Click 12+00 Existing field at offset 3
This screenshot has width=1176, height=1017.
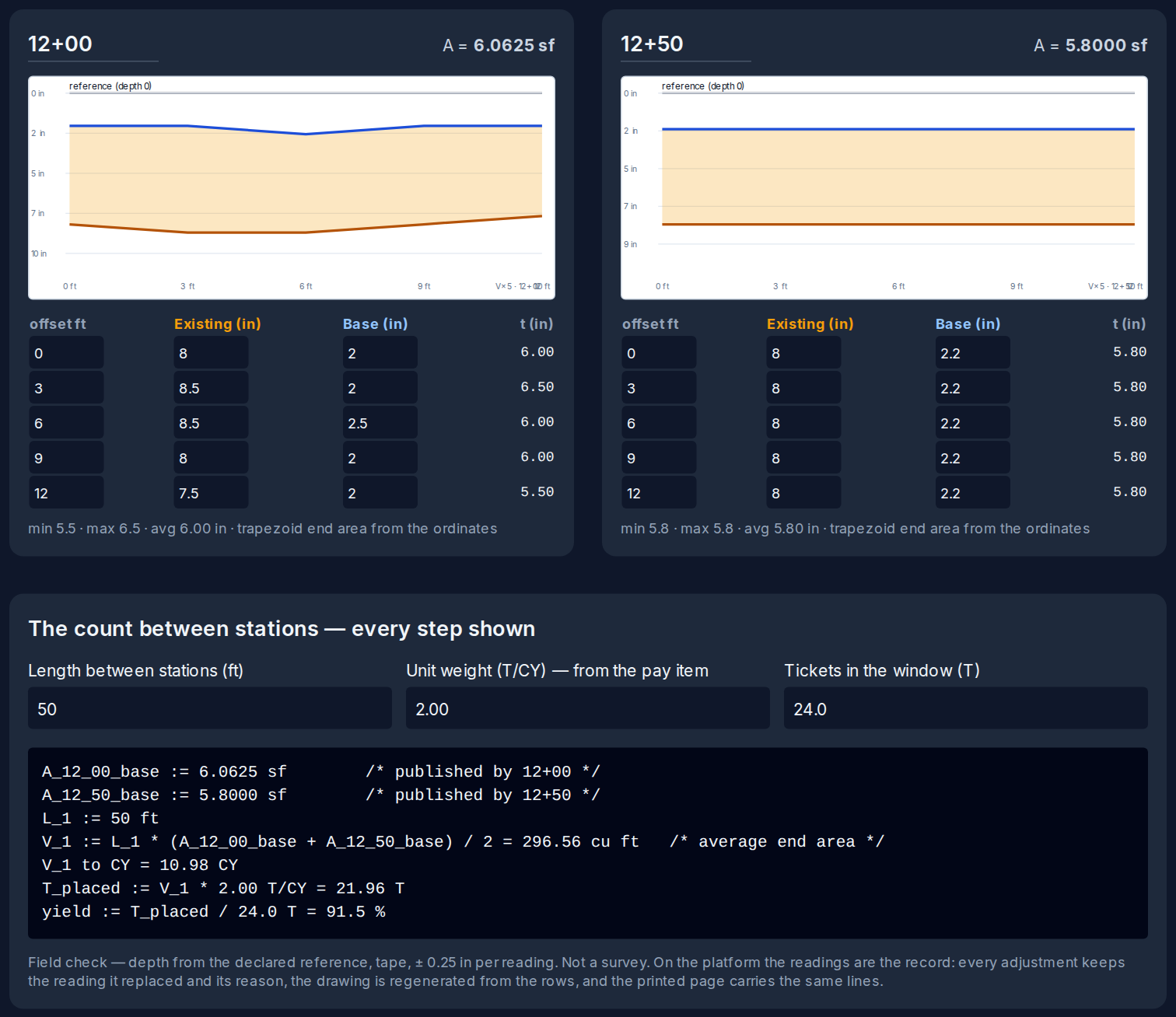click(x=211, y=387)
